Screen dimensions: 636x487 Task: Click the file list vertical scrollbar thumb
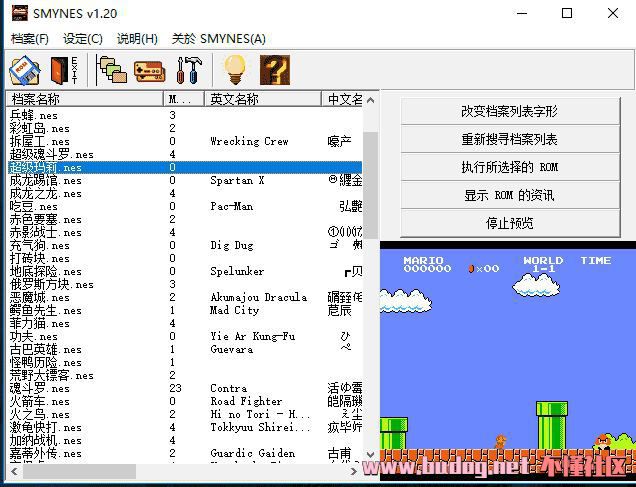(370, 185)
